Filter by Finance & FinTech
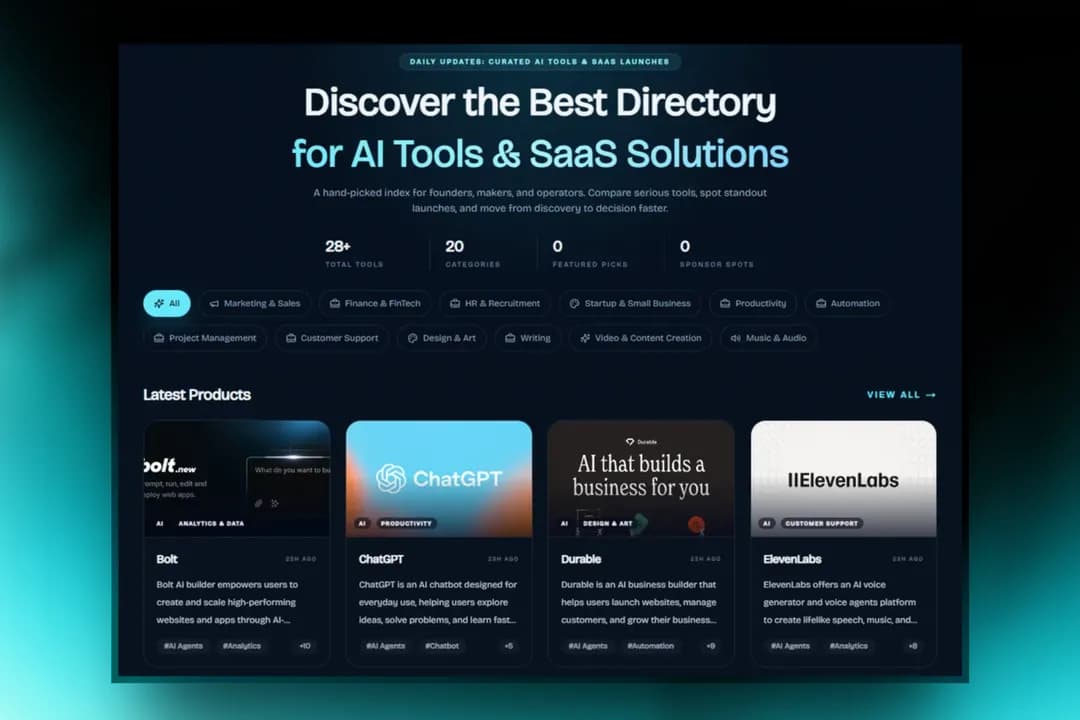 tap(375, 303)
